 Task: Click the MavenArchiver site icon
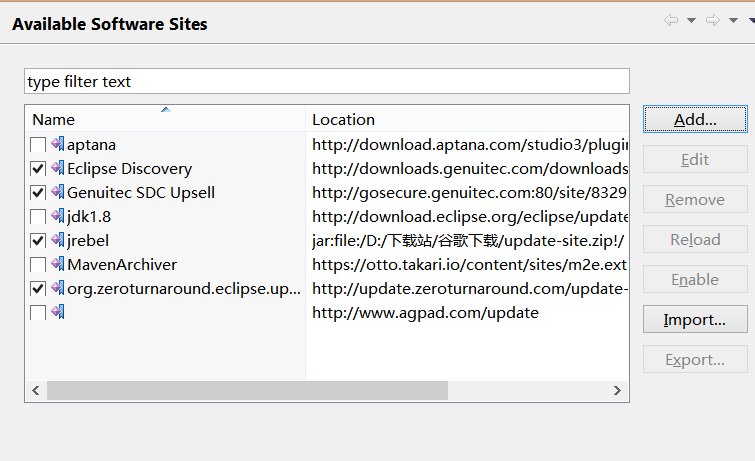tap(58, 264)
